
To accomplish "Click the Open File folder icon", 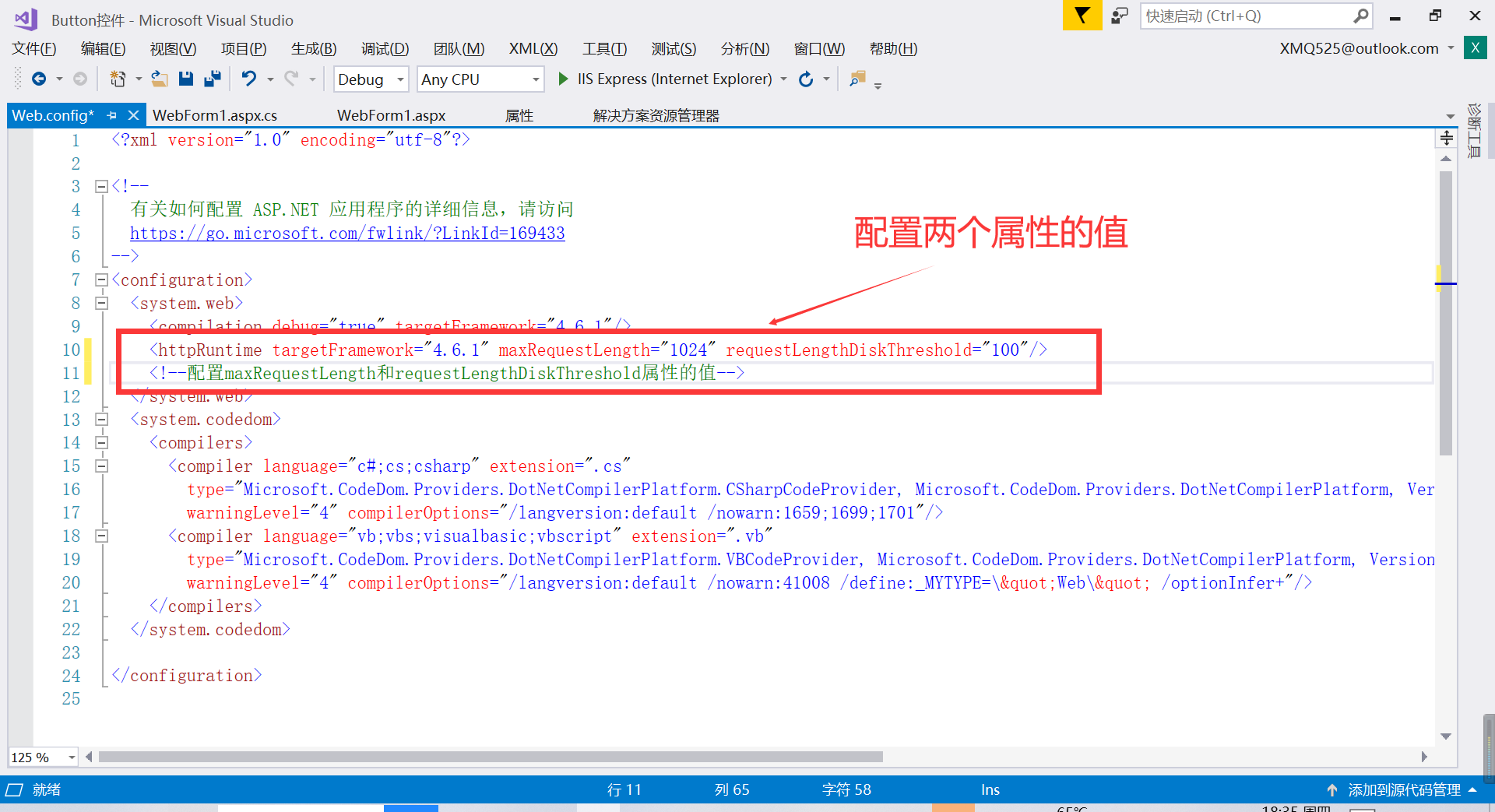I will point(159,79).
